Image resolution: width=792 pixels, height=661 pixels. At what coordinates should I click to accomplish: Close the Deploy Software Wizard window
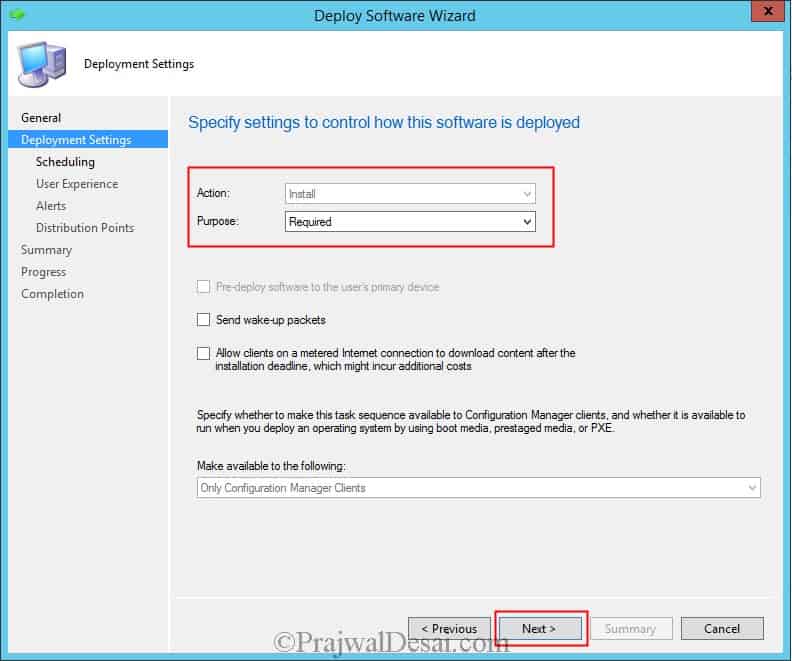(767, 11)
